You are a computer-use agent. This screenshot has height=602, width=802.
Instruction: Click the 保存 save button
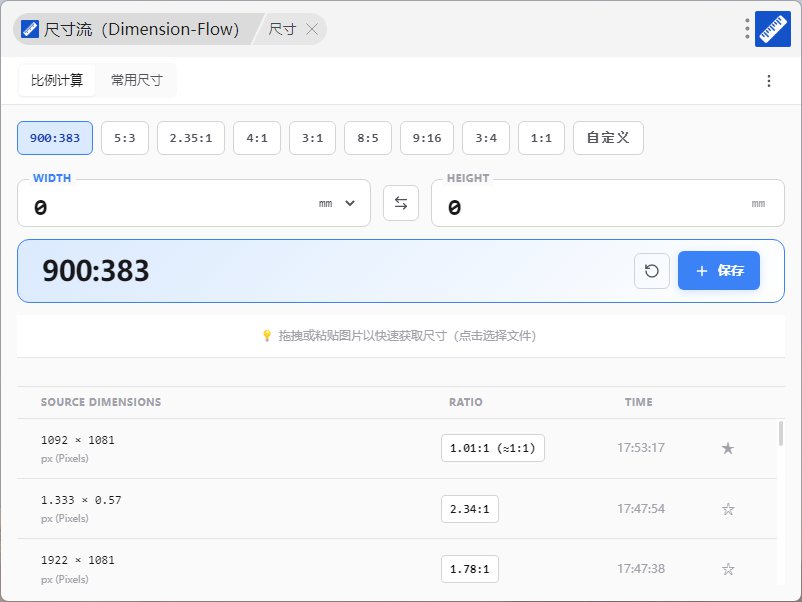click(x=719, y=271)
